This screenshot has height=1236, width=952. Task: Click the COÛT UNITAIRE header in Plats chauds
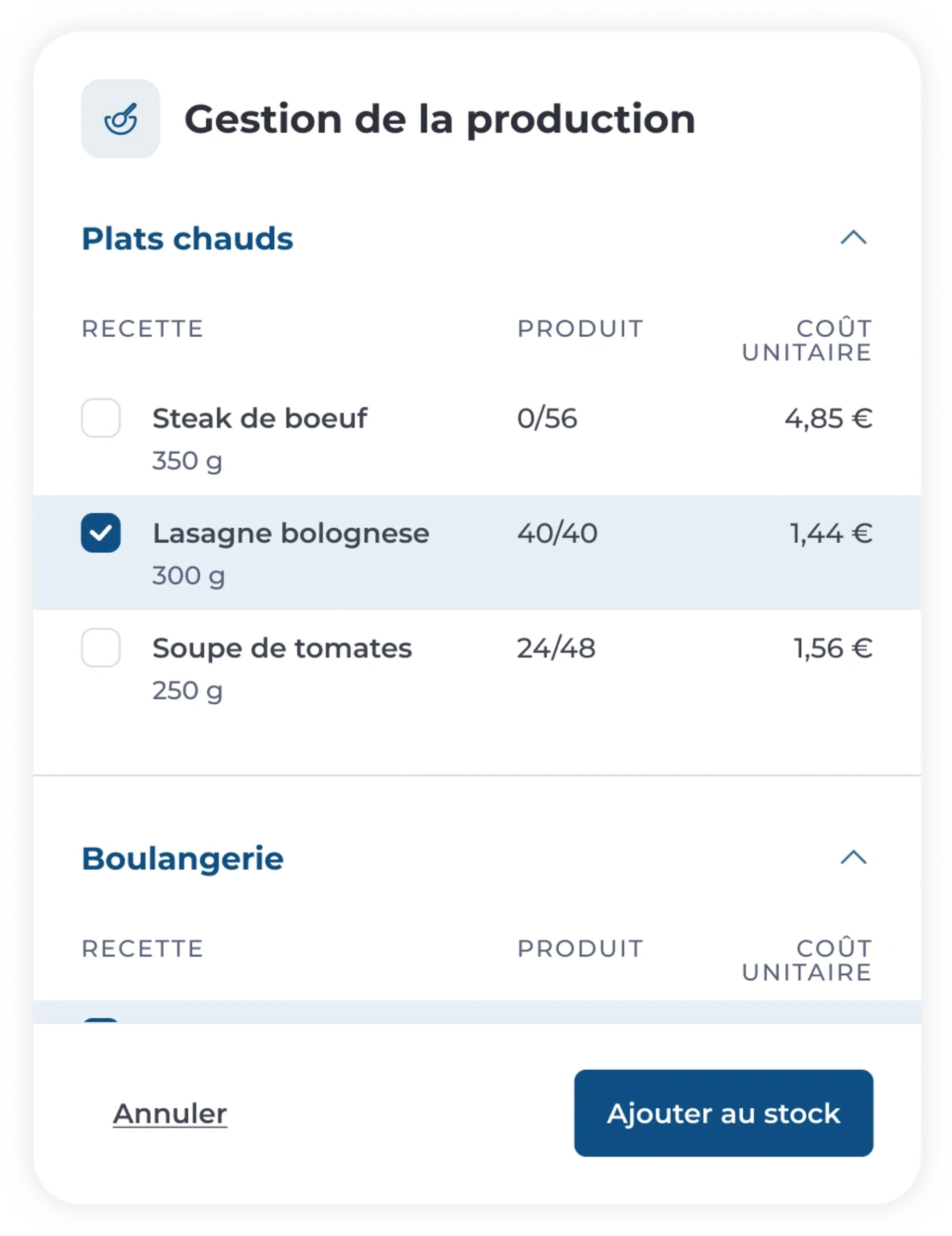pyautogui.click(x=807, y=340)
